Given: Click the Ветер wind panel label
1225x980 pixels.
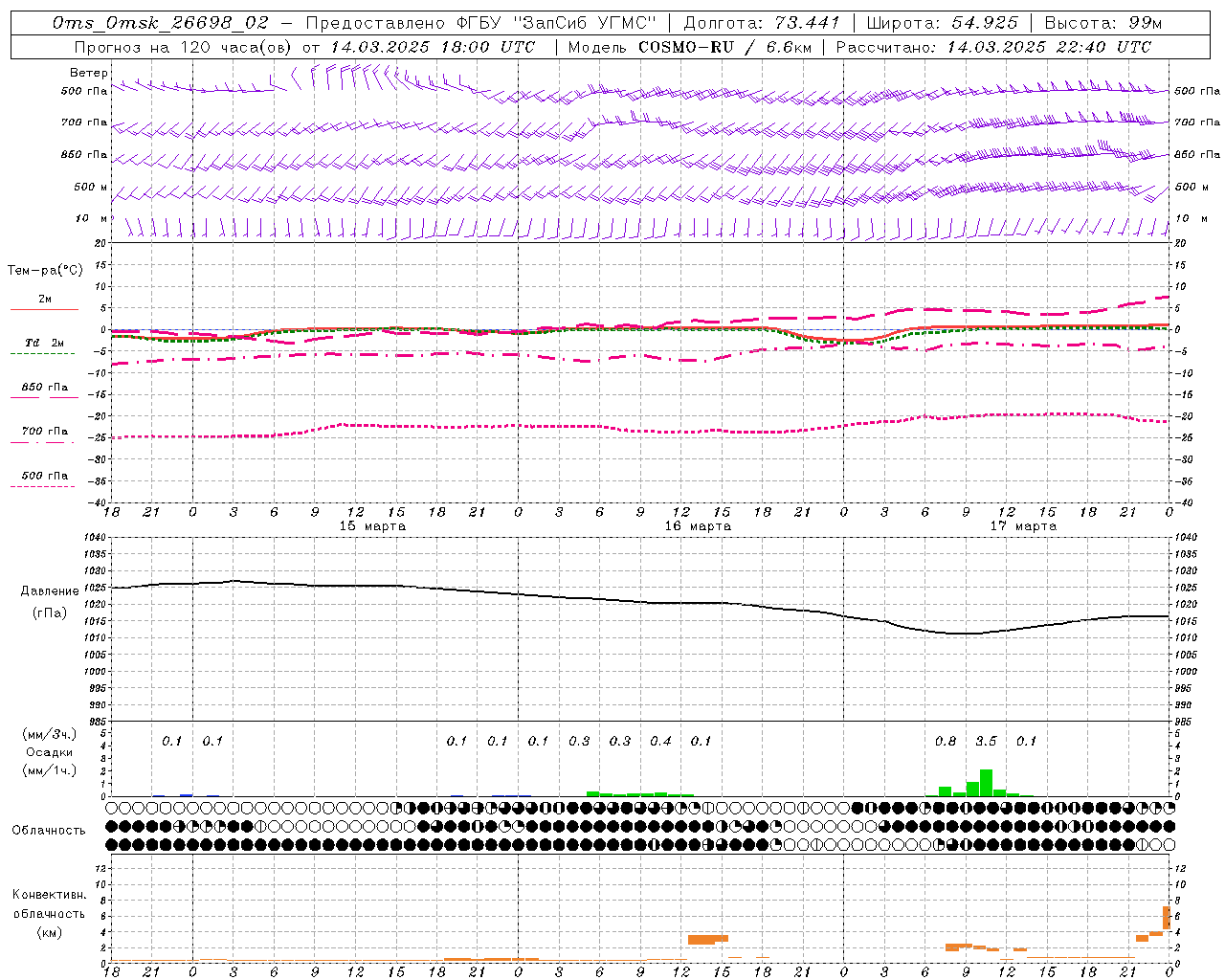Looking at the screenshot, I should (89, 73).
